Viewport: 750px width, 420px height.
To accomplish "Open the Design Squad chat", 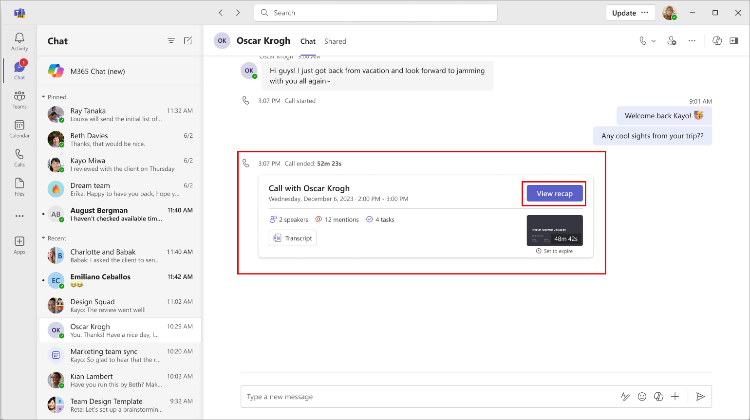I will click(120, 305).
